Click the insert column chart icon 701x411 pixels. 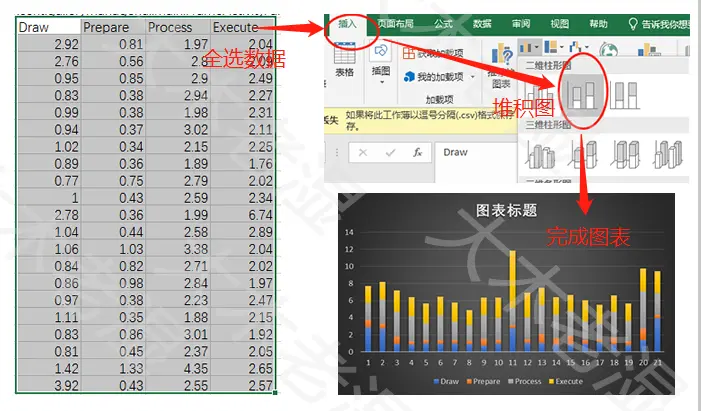coord(526,47)
